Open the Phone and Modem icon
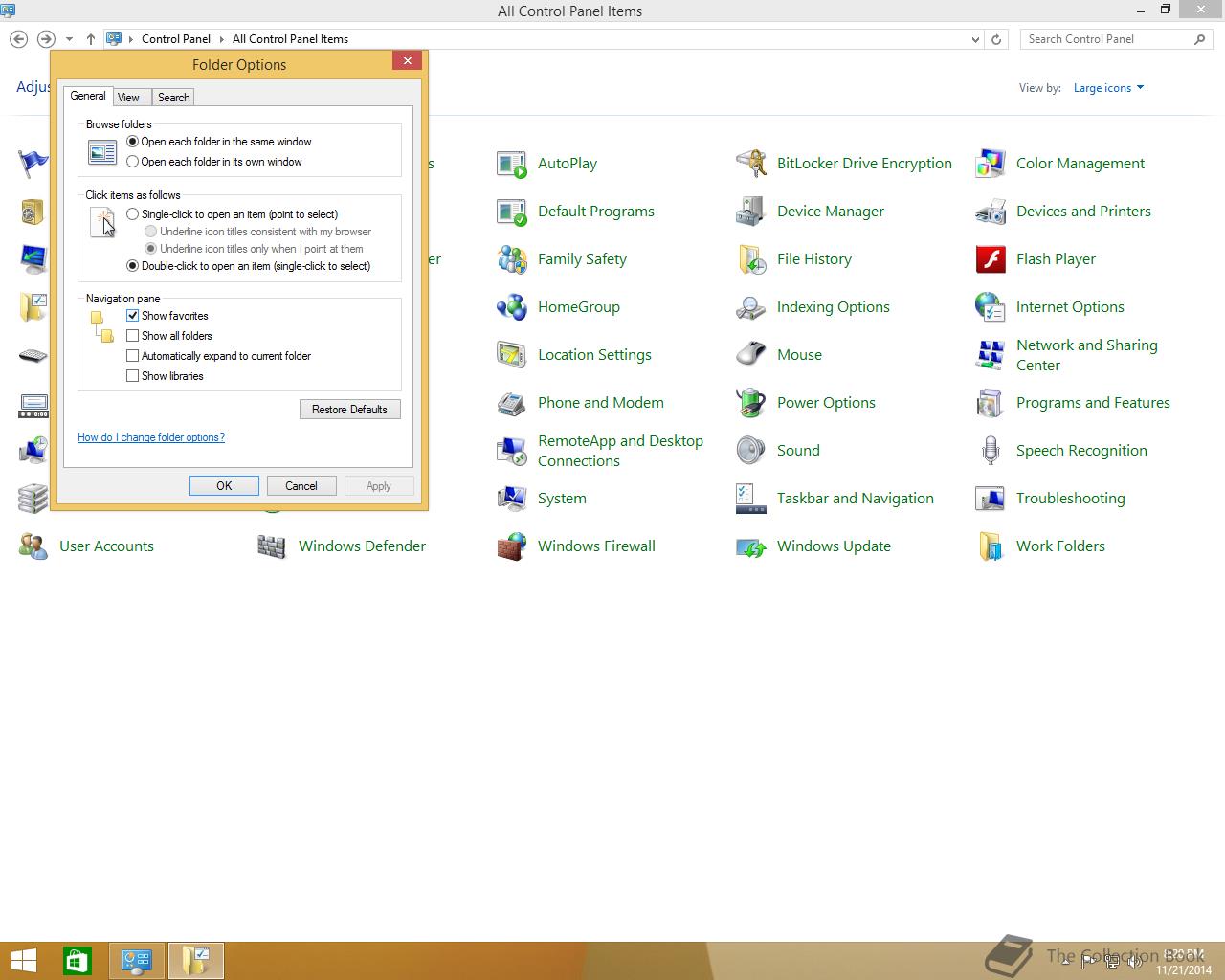 (x=512, y=403)
